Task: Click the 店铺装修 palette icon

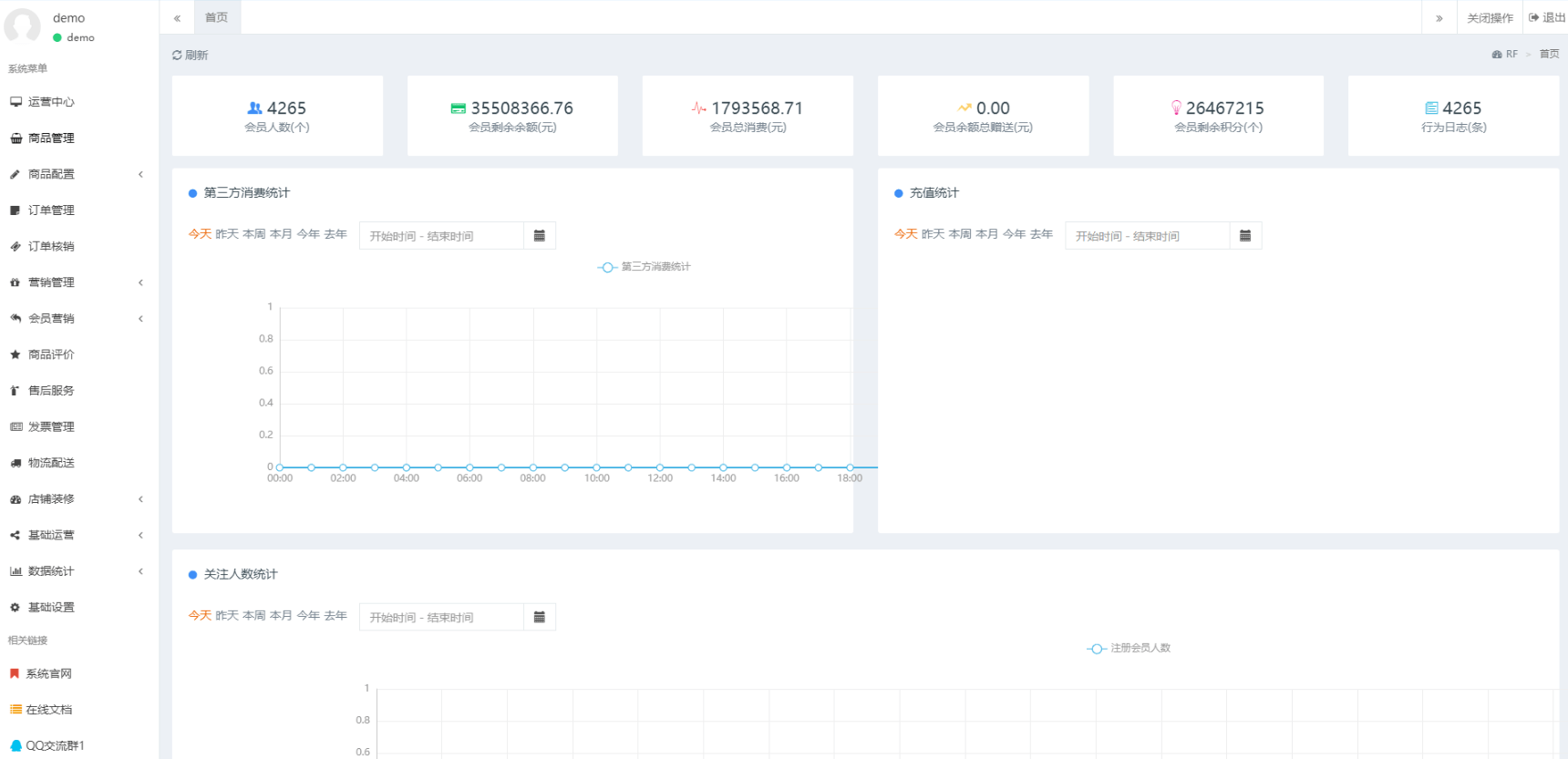Action: [x=15, y=499]
